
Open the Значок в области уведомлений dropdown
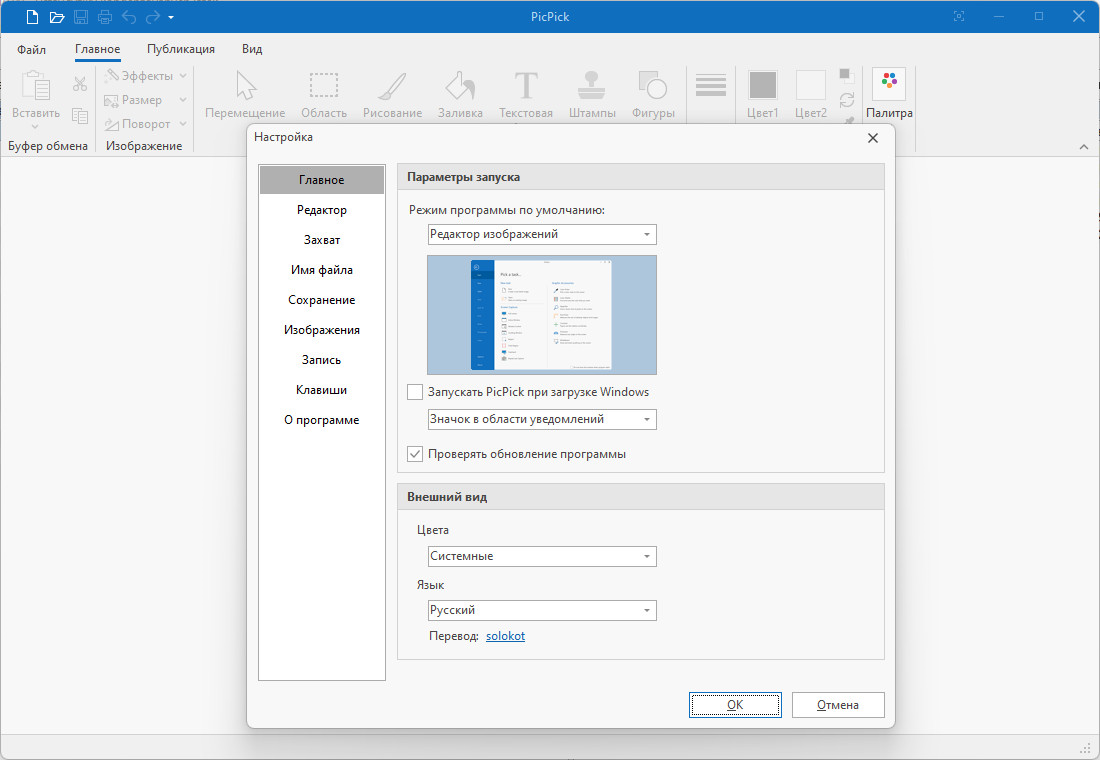(x=542, y=420)
